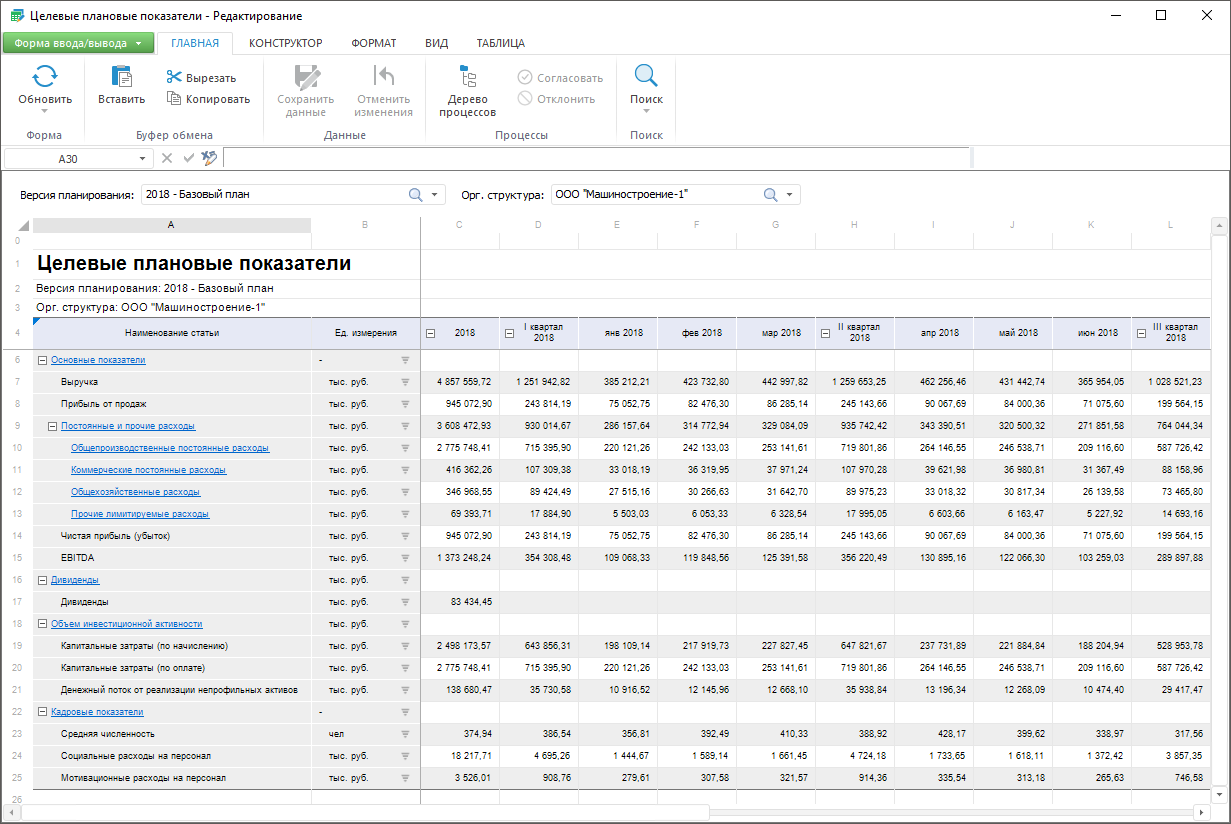Click the Обновить refresh icon
The height and width of the screenshot is (824, 1231).
[x=45, y=77]
